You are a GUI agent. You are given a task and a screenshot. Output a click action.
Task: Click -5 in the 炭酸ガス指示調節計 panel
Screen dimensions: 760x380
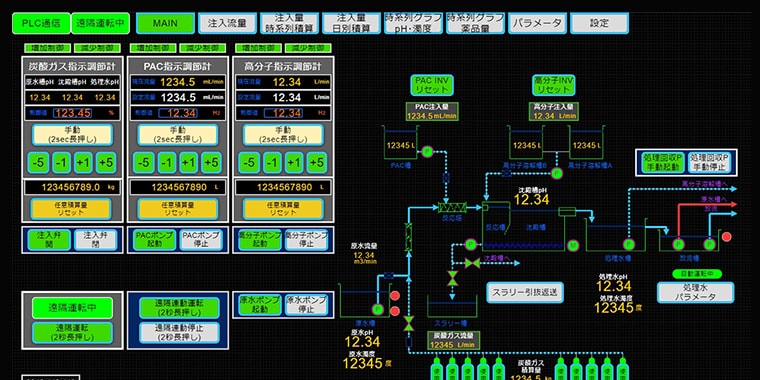38,163
